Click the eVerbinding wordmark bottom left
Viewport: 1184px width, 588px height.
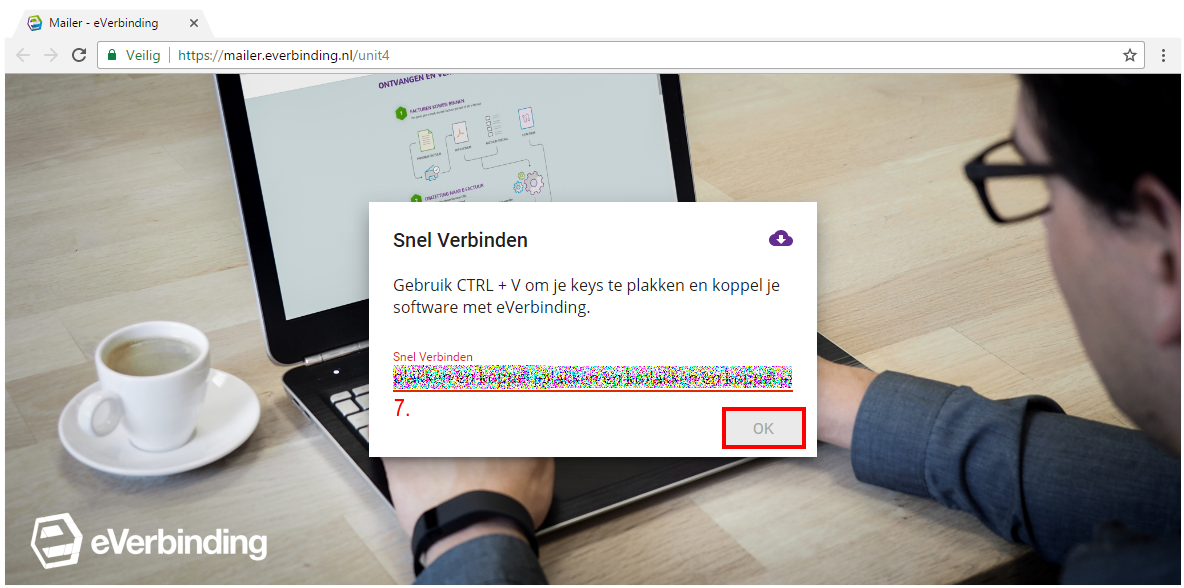pyautogui.click(x=179, y=543)
